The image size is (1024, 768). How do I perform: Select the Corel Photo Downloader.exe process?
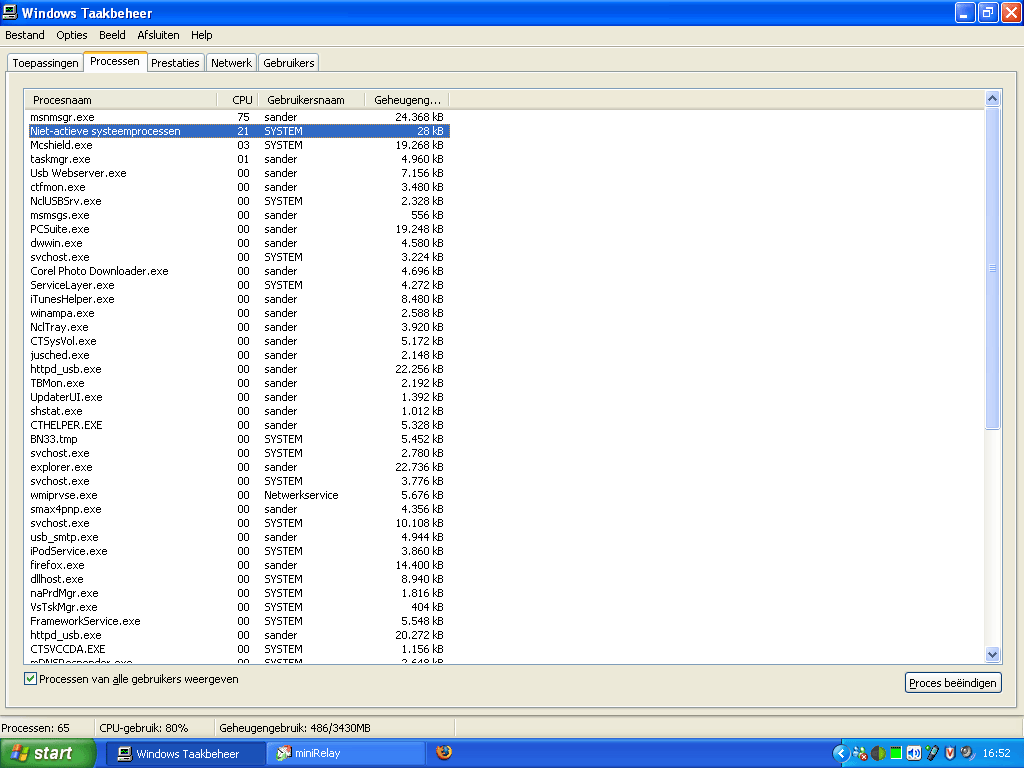[239, 271]
